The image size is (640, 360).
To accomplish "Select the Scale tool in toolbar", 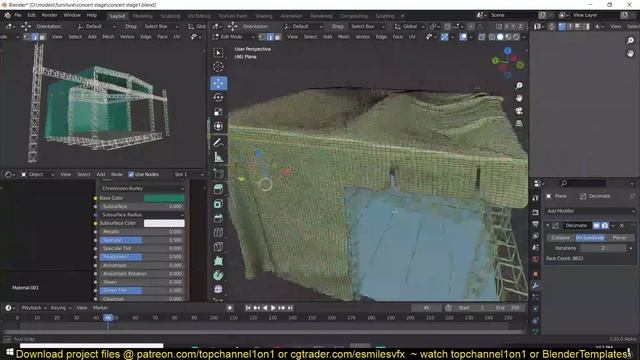I will click(218, 112).
